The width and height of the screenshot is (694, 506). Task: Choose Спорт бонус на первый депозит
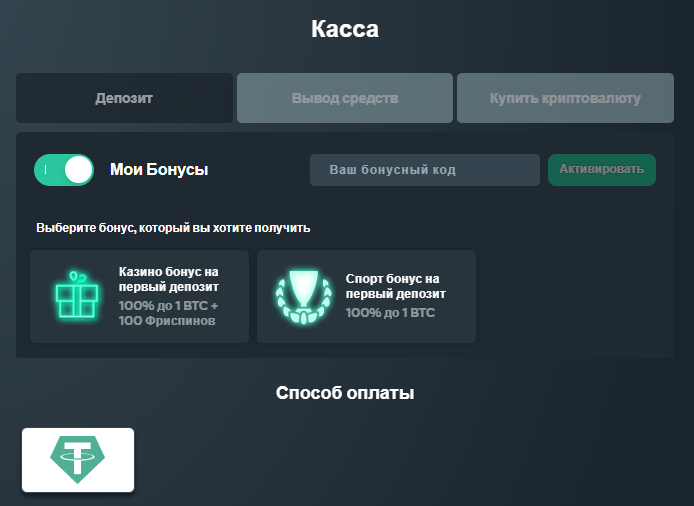366,296
